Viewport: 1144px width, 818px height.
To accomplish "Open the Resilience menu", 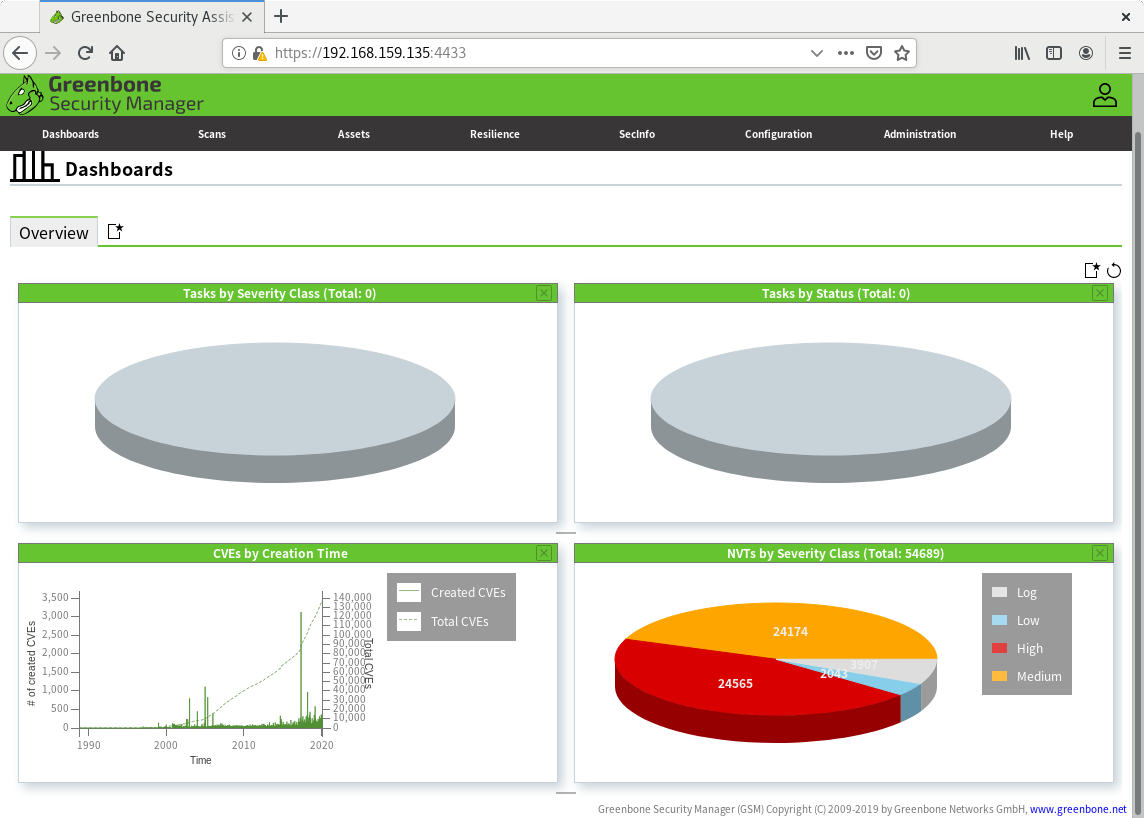I will [x=495, y=134].
